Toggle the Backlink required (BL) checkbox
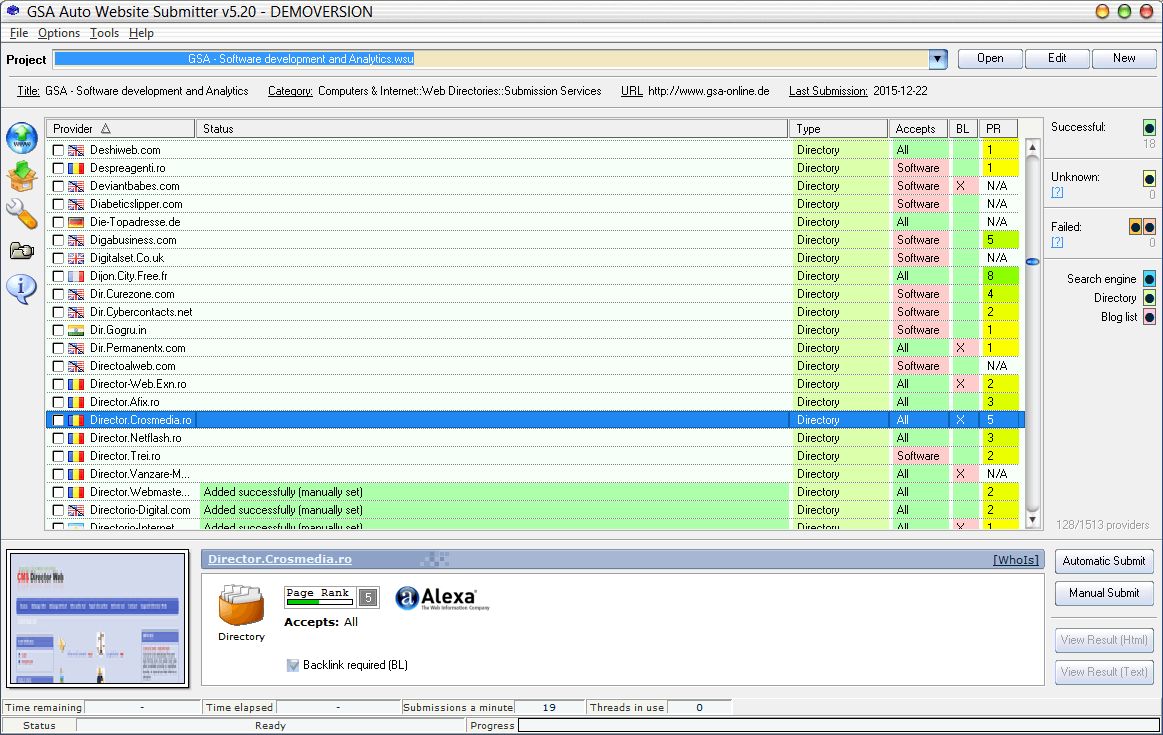The image size is (1163, 735). pos(293,665)
